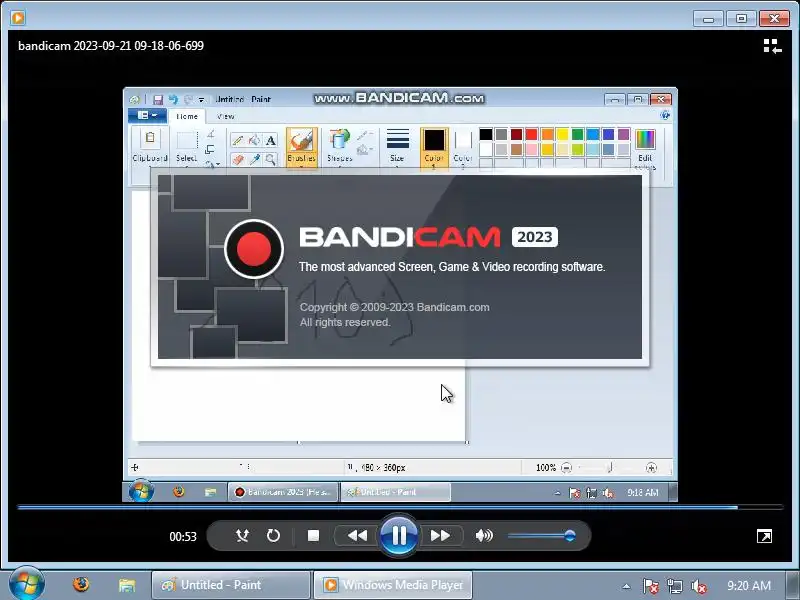Screen dimensions: 800x600
Task: Pick the Magnifier tool in recorded Paint
Action: coord(271,160)
